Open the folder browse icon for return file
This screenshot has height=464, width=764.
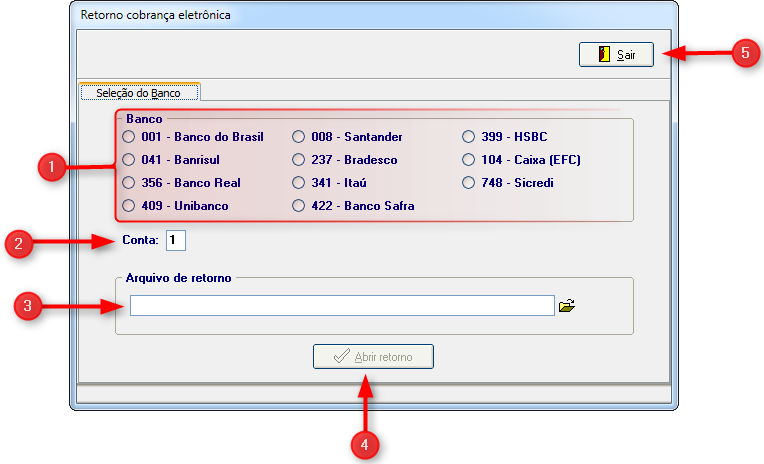coord(566,306)
